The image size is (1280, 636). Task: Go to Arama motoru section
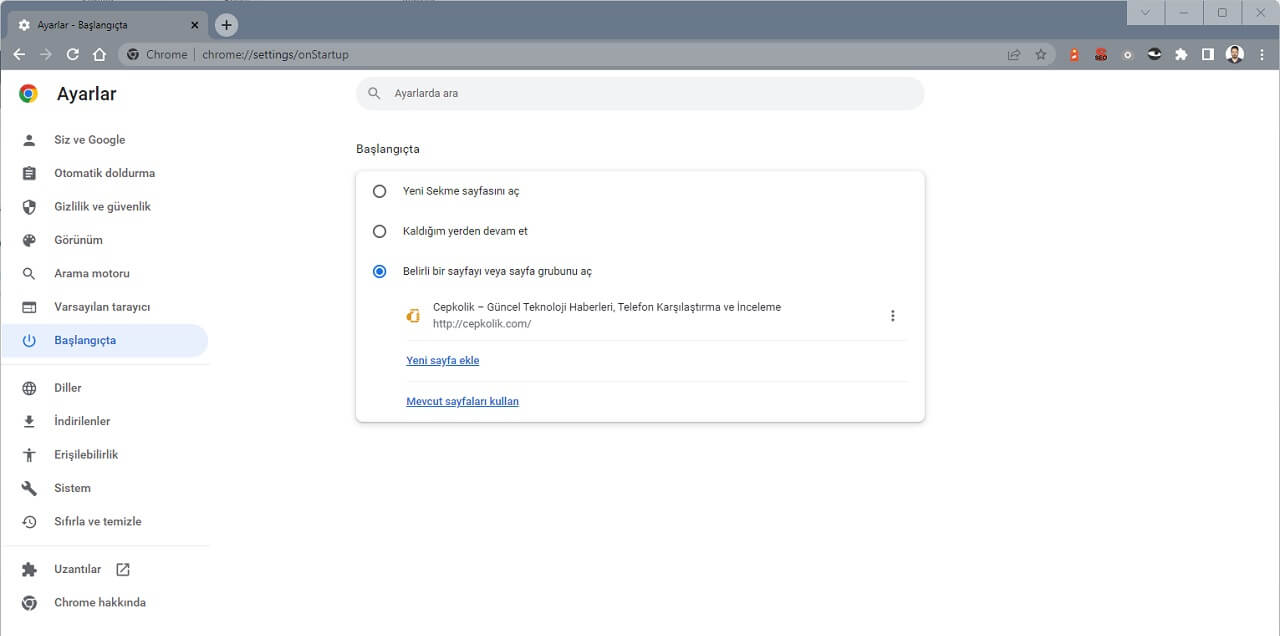coord(91,274)
